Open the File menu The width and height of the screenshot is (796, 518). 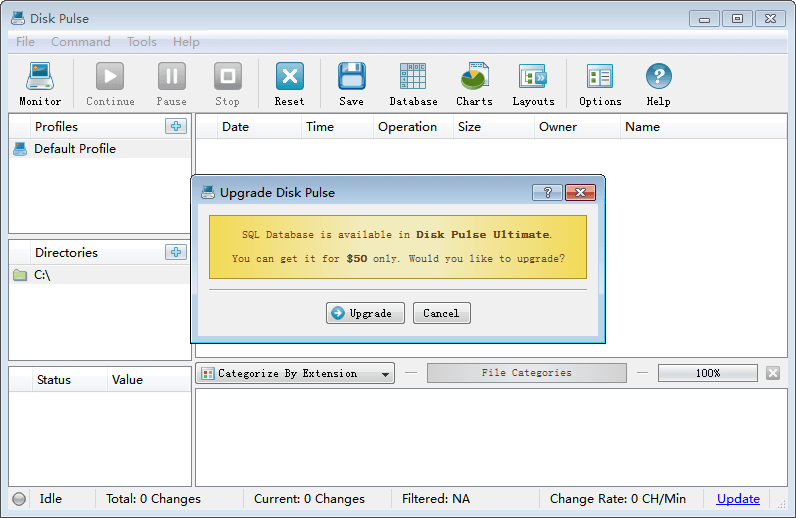pos(25,42)
